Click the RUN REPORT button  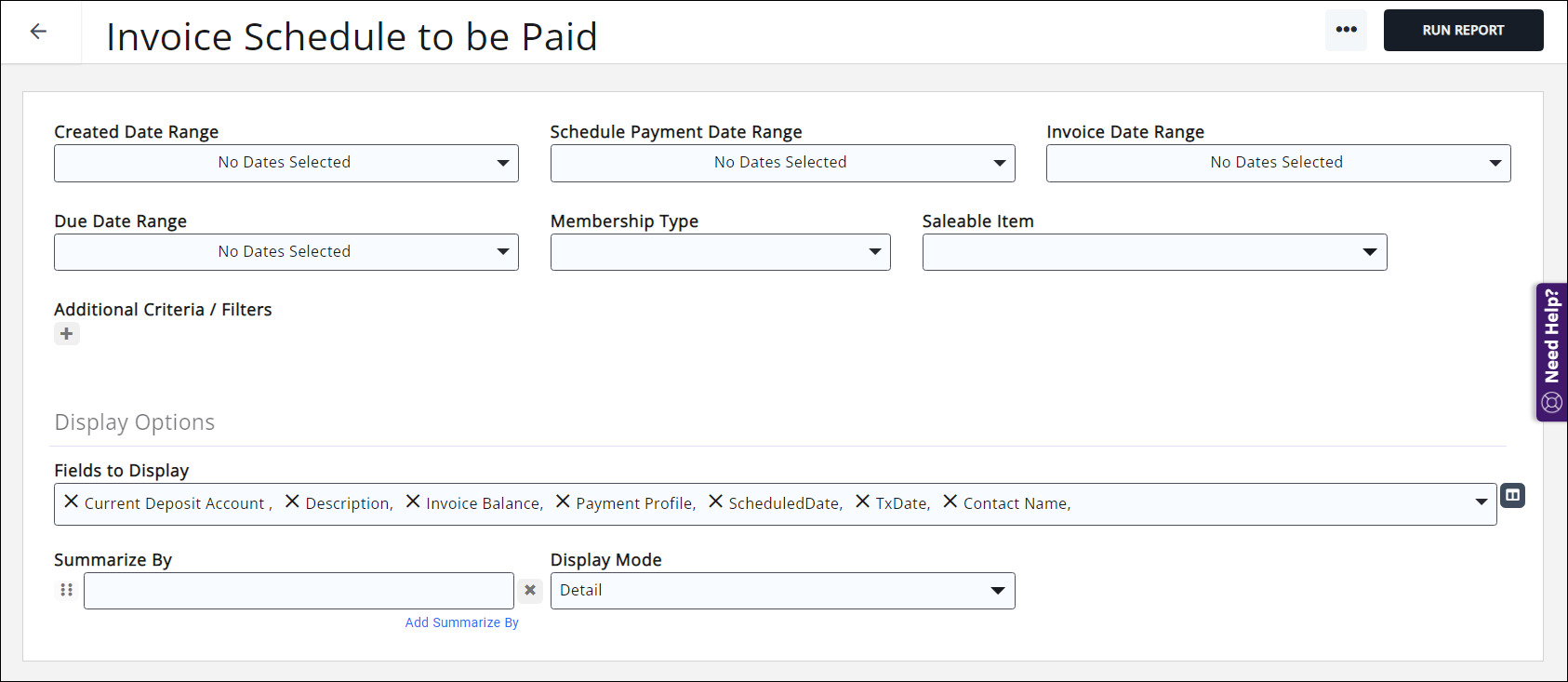[1463, 30]
